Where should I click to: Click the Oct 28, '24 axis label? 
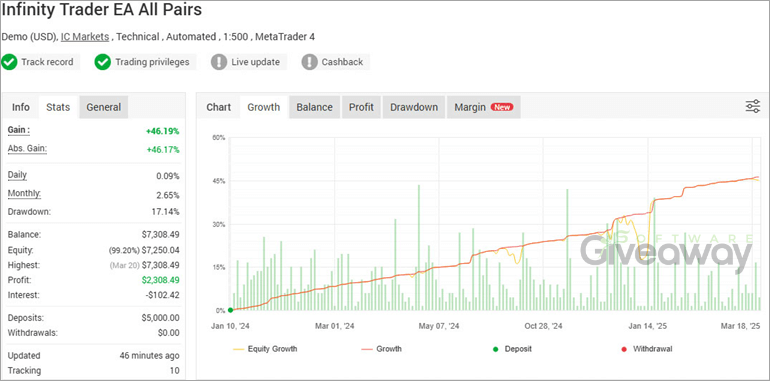(x=543, y=326)
